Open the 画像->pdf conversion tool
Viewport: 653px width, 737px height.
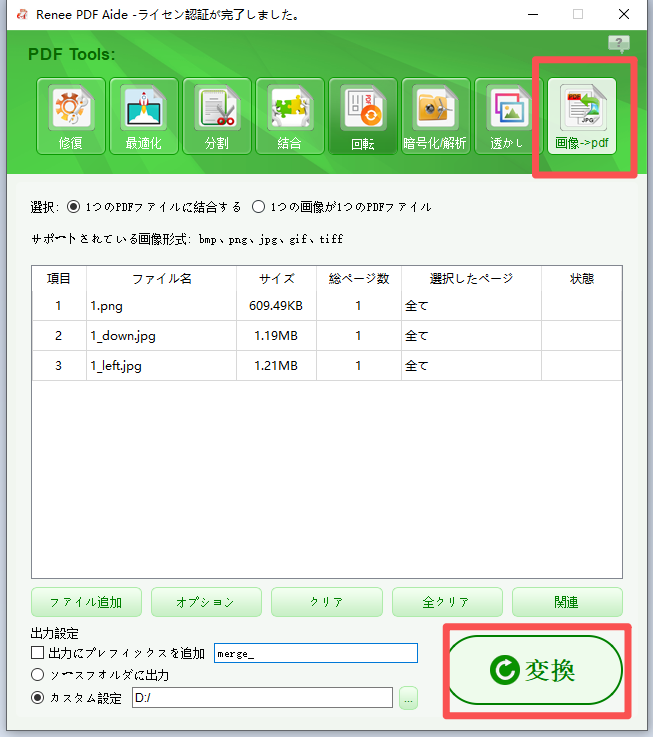[x=582, y=116]
